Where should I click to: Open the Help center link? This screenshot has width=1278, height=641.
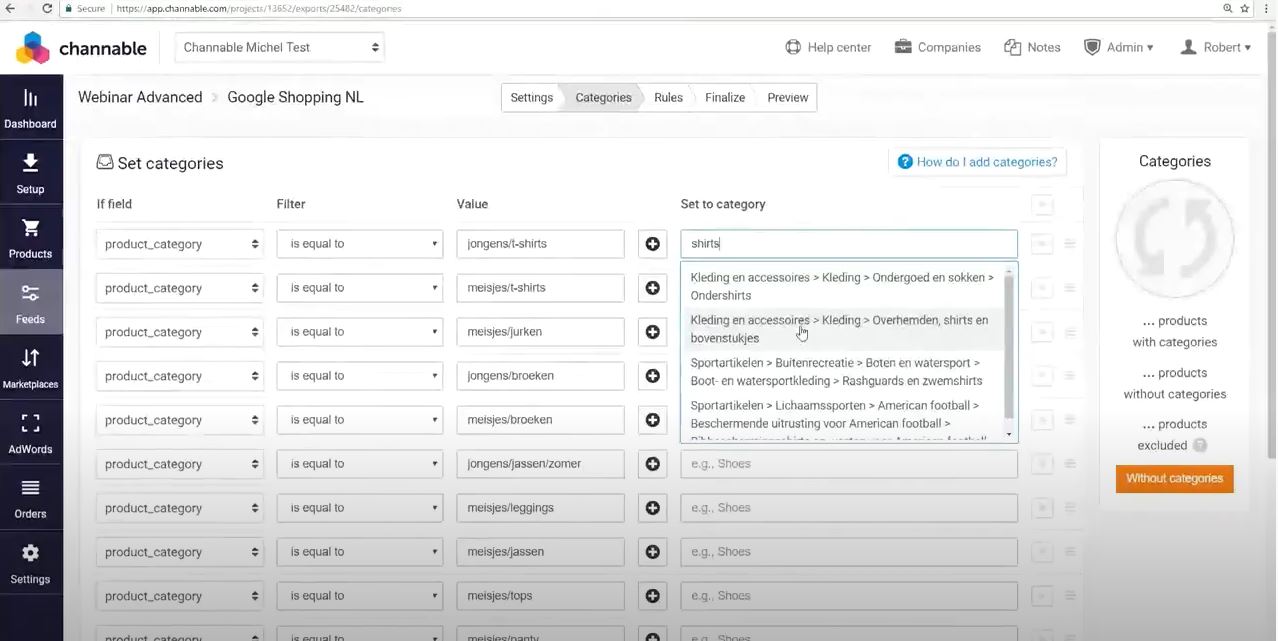[828, 47]
